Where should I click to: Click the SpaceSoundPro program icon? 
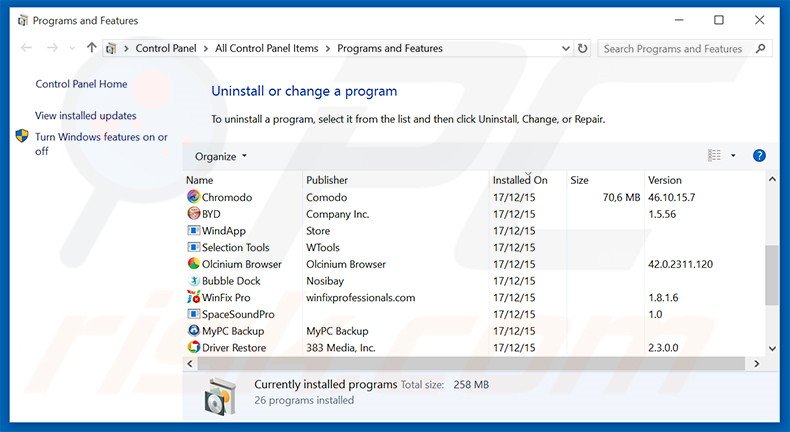coord(193,314)
